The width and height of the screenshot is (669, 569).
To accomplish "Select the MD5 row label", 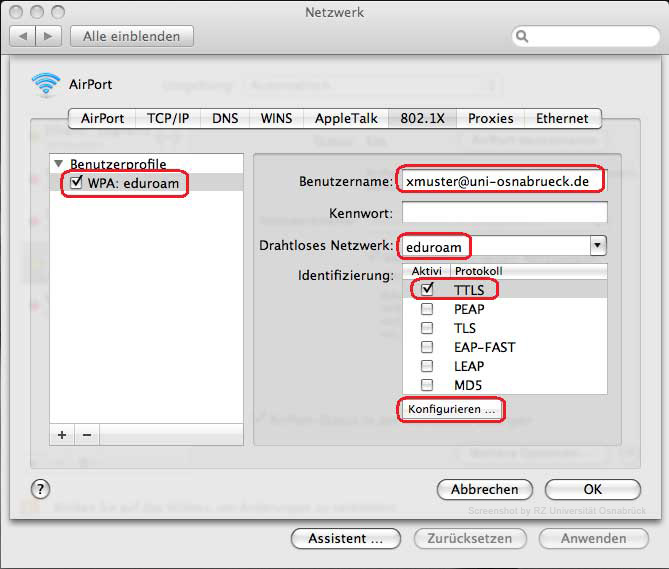I will 468,385.
